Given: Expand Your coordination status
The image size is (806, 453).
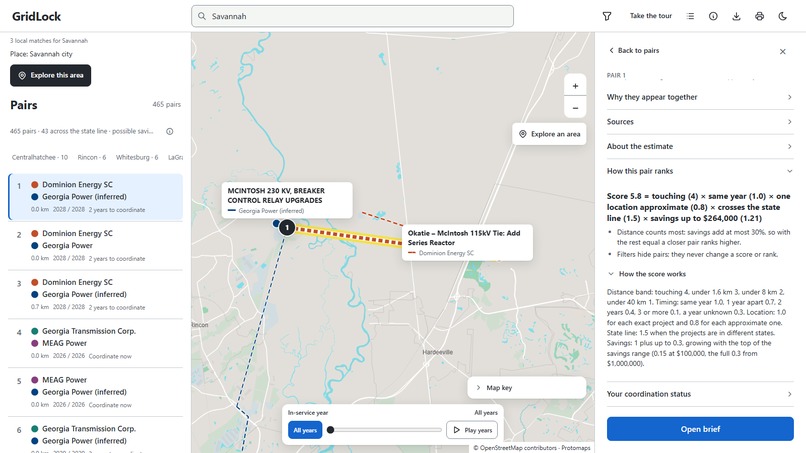Looking at the screenshot, I should tap(700, 394).
